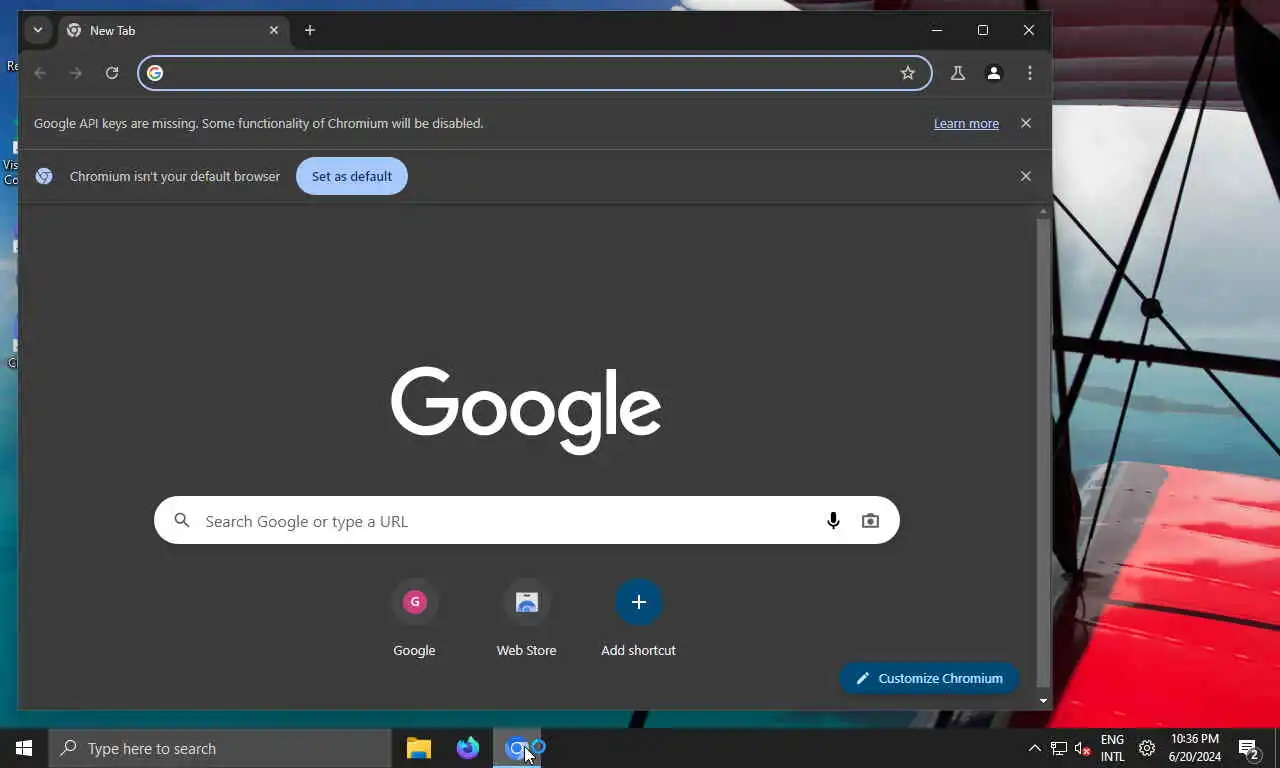Dismiss the Google API keys warning
This screenshot has width=1280, height=768.
coord(1026,123)
